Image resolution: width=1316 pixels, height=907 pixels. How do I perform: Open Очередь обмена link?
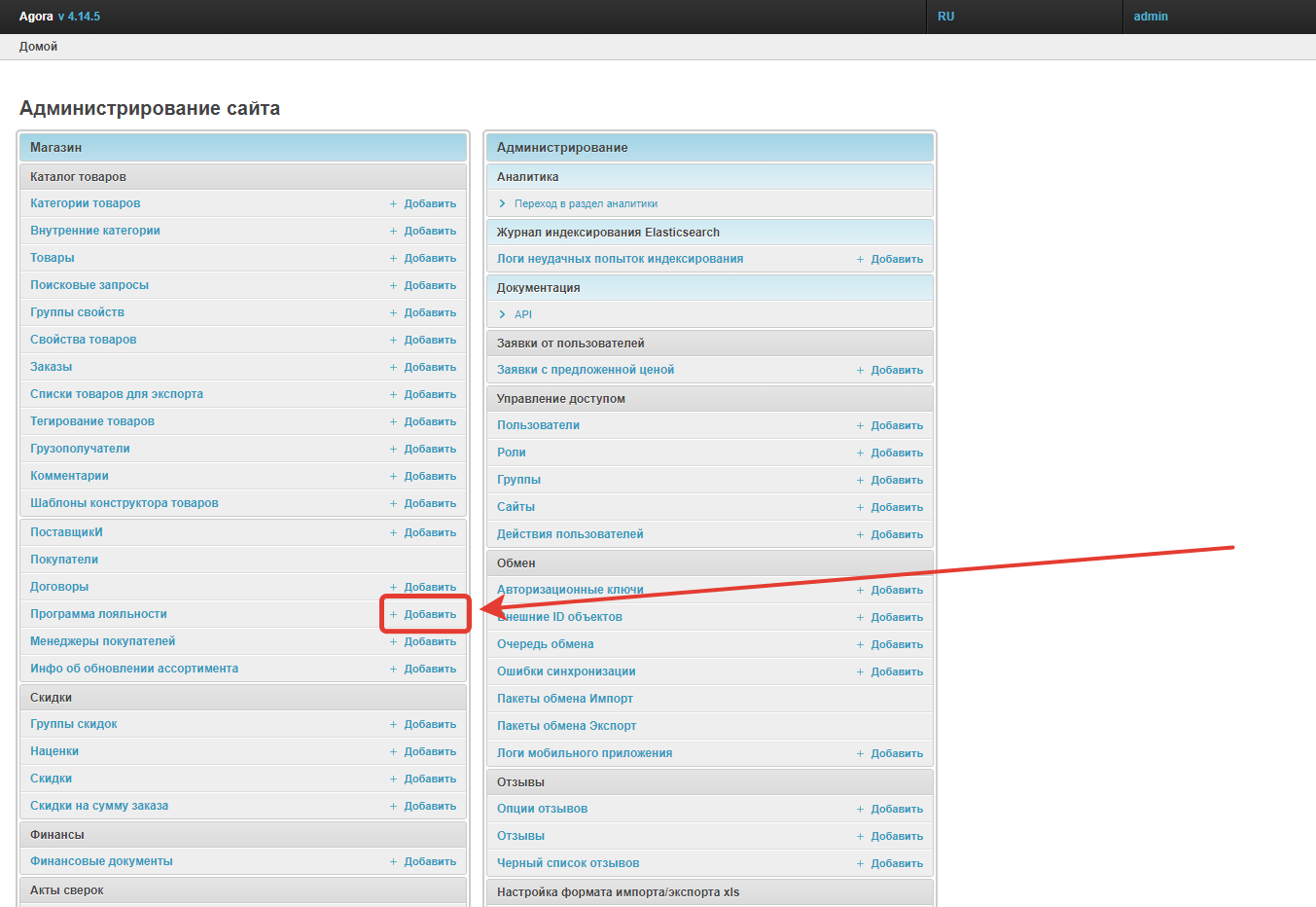tap(545, 644)
